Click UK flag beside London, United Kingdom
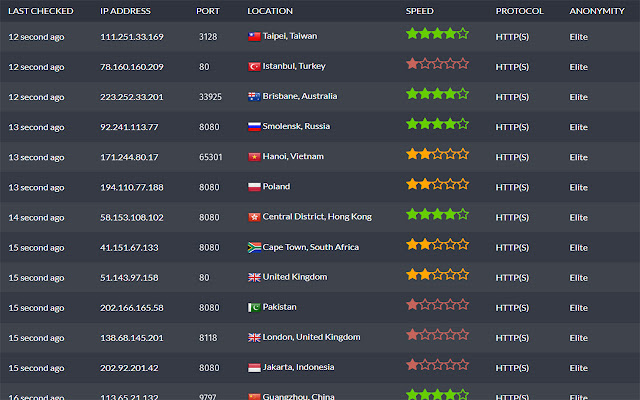 (254, 338)
